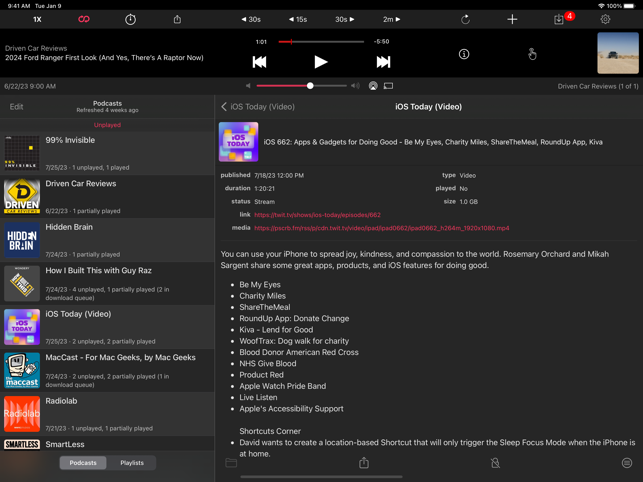
Task: Tap the remaining time -5:50
Action: pyautogui.click(x=381, y=41)
